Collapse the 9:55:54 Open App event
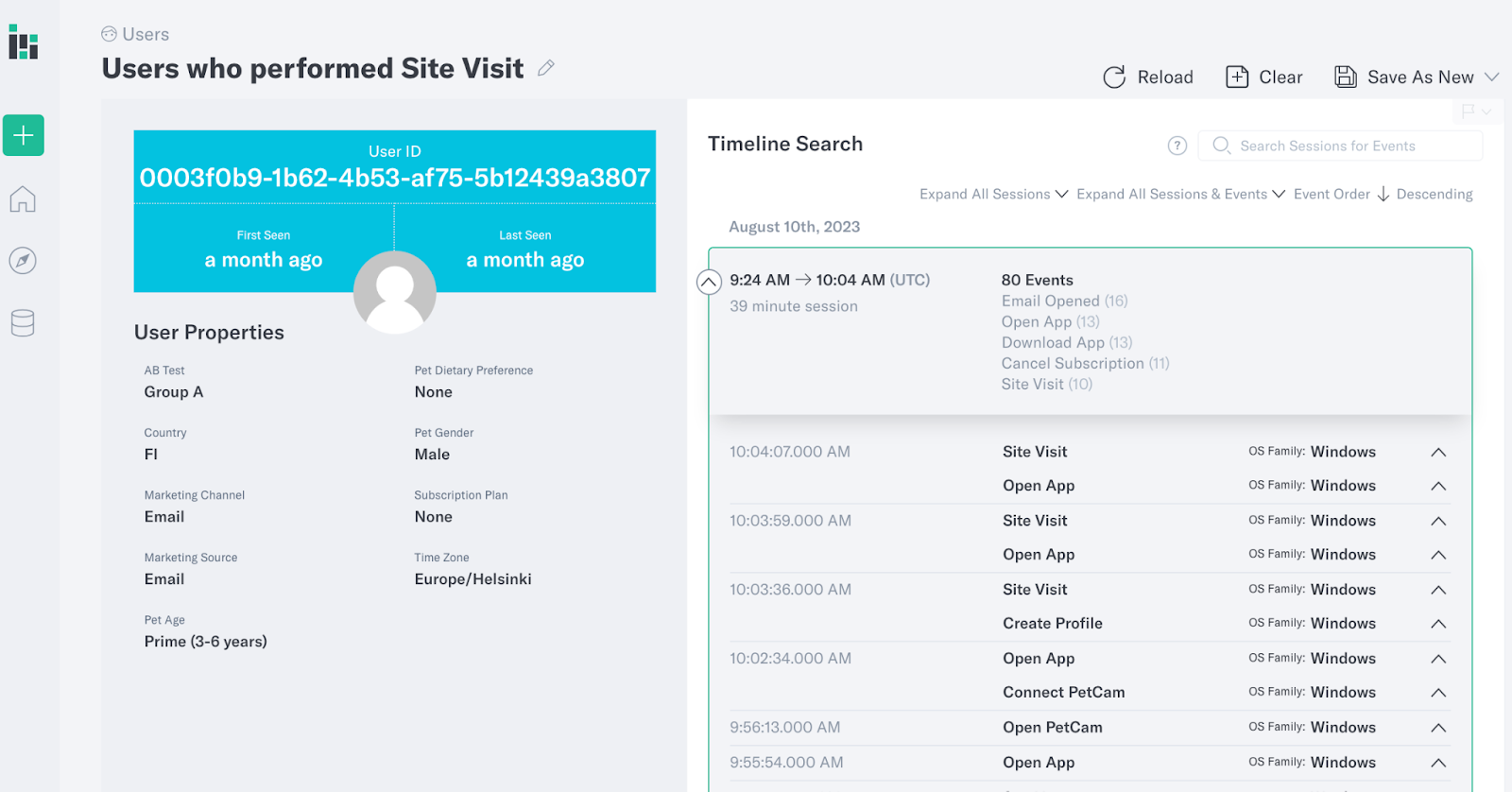The width and height of the screenshot is (1512, 792). click(x=1438, y=763)
